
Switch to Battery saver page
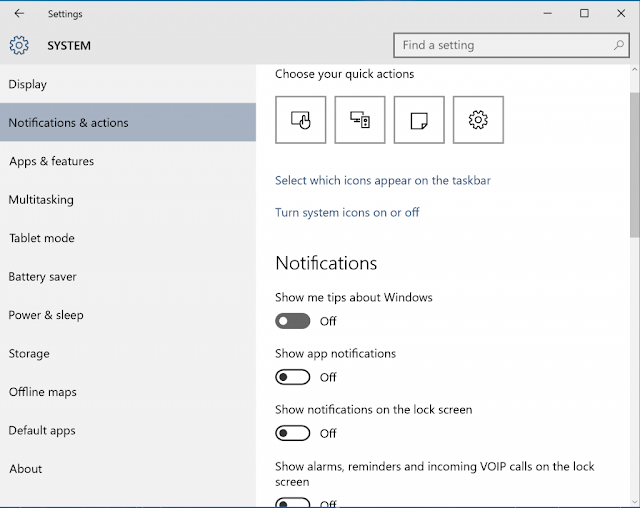click(x=42, y=277)
